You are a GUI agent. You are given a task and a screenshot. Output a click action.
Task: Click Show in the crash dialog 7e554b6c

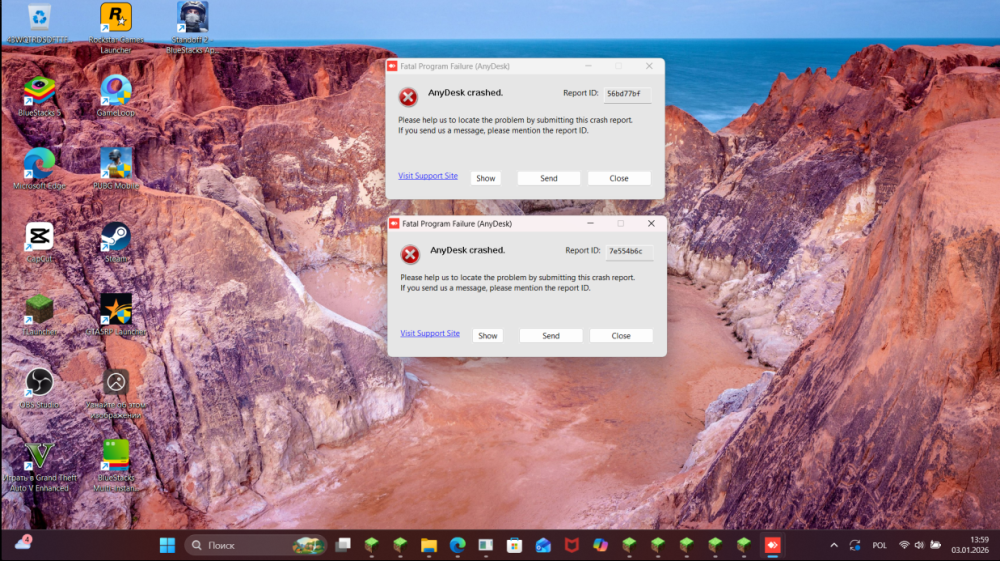tap(487, 336)
